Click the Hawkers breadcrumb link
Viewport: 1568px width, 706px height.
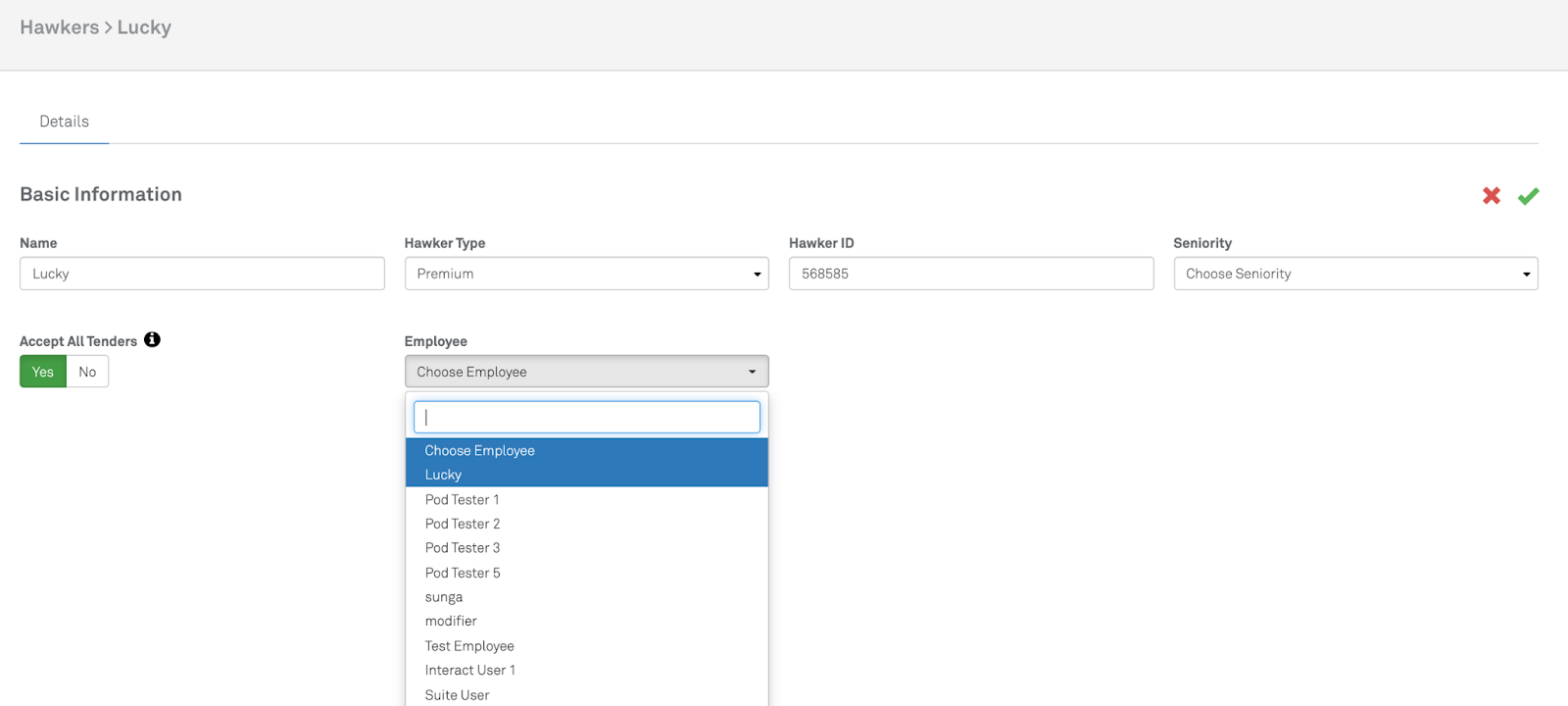point(59,27)
